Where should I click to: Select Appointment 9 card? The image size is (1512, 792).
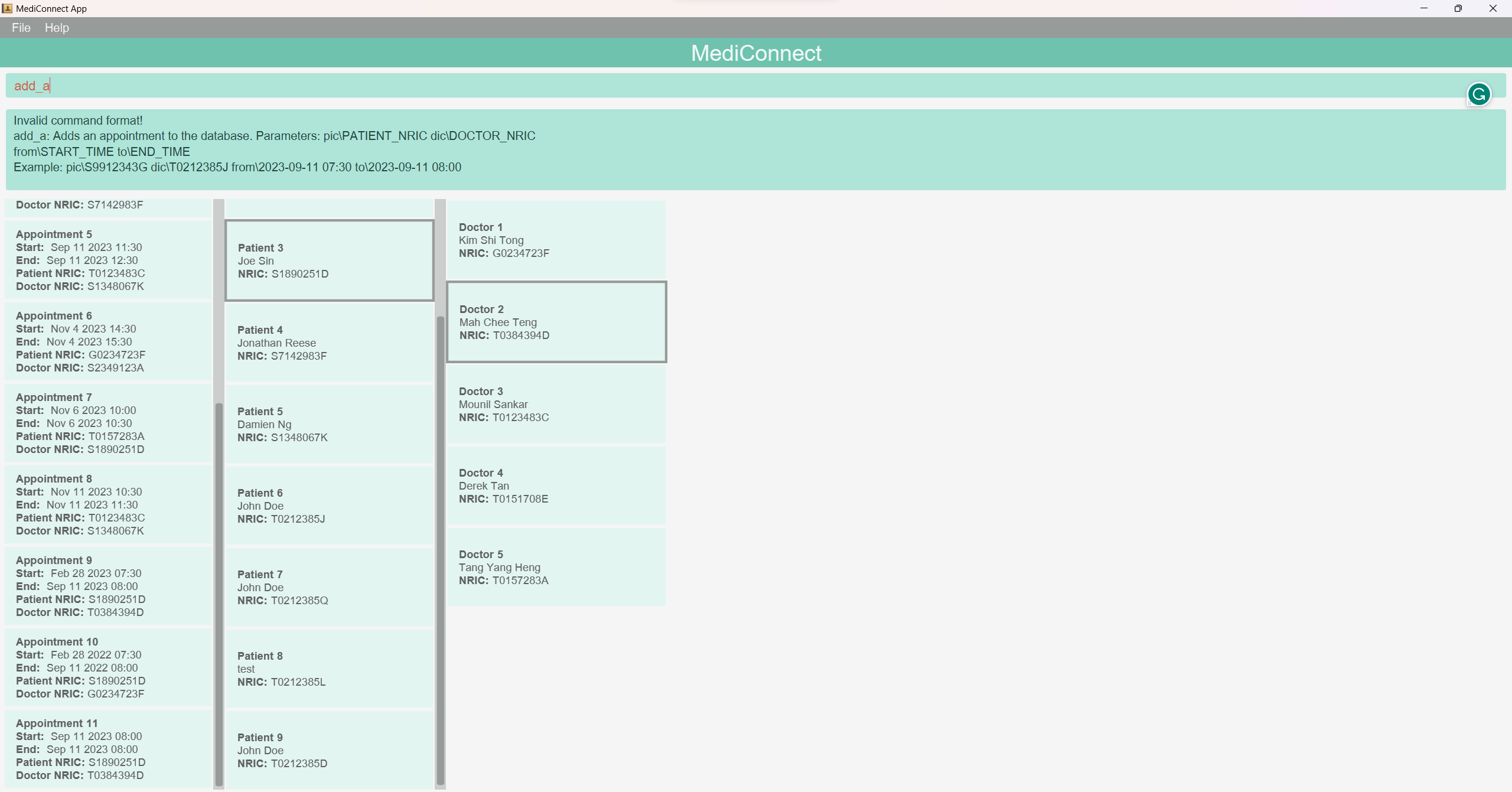pos(108,586)
